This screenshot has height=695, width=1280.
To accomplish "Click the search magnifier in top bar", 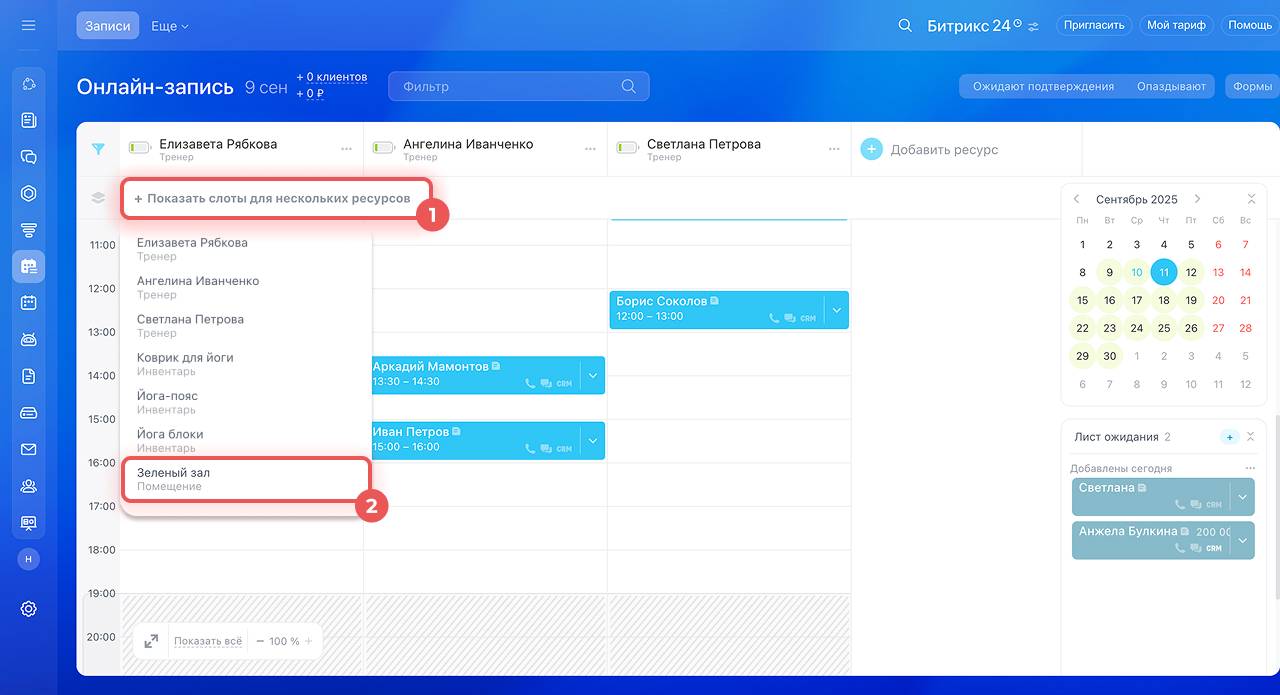I will [x=905, y=26].
